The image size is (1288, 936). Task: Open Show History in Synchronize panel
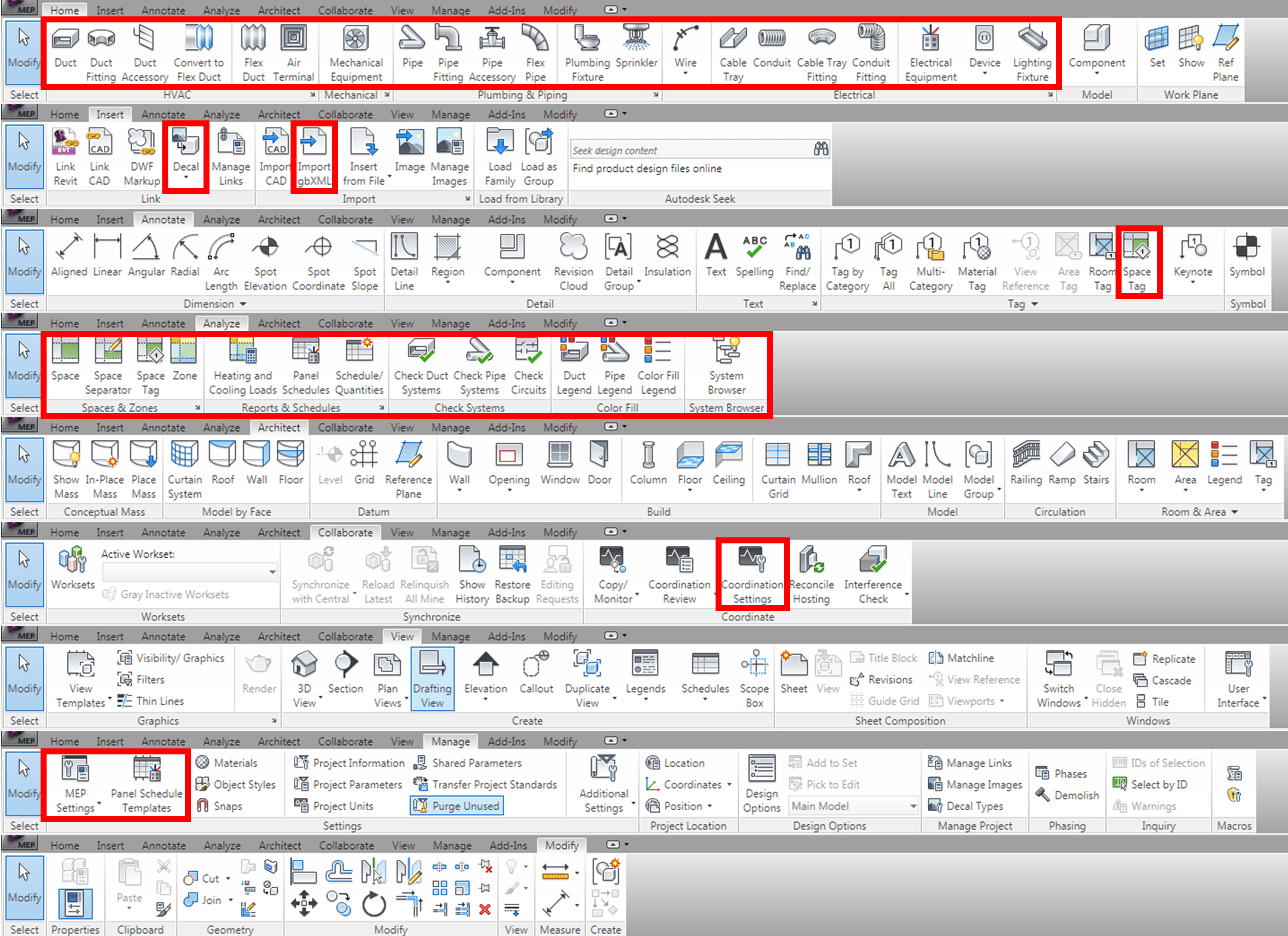(x=472, y=575)
